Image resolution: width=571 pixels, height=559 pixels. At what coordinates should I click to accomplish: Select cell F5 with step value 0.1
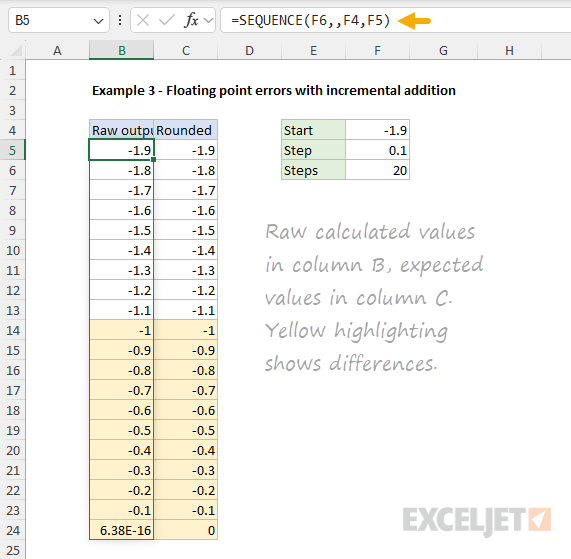click(x=378, y=150)
